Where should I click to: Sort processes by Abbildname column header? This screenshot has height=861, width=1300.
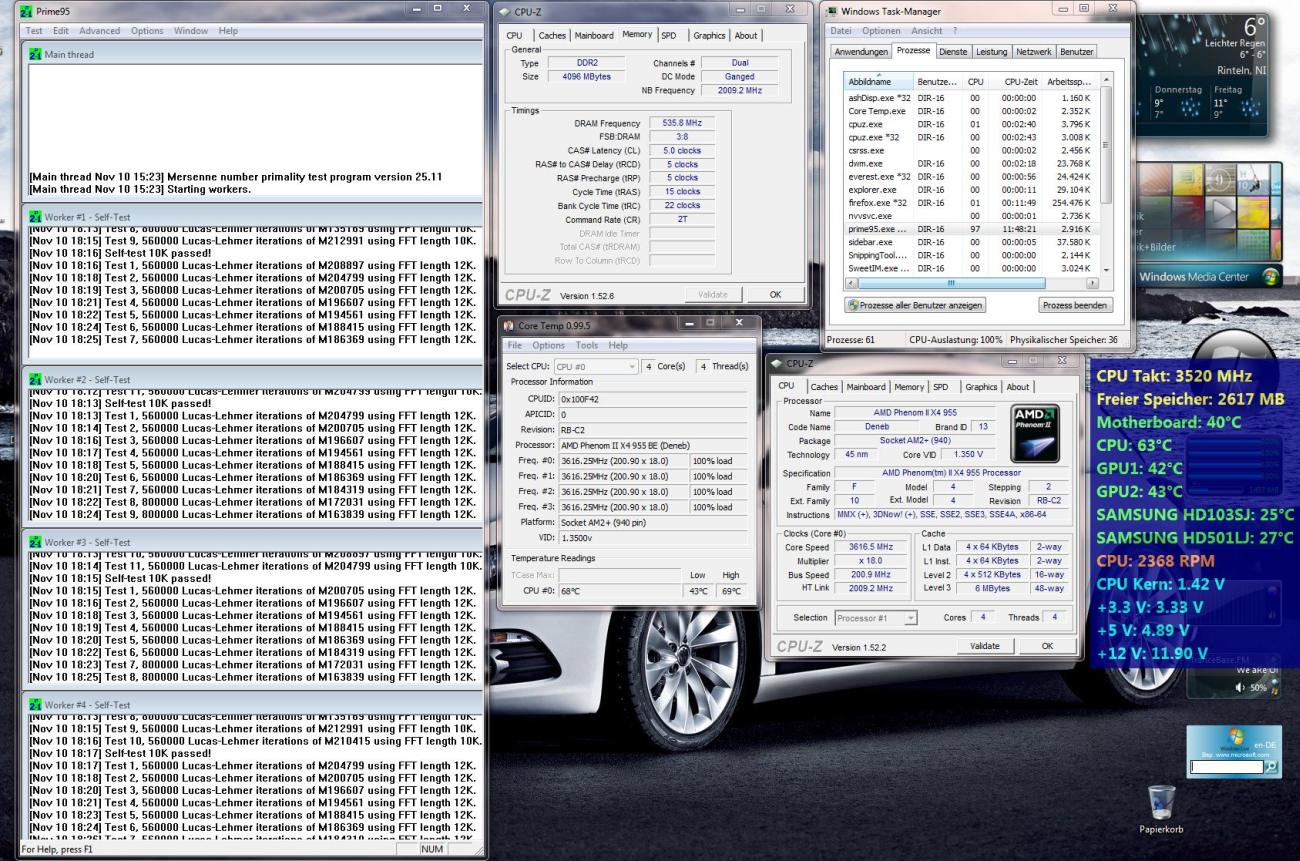coord(877,80)
